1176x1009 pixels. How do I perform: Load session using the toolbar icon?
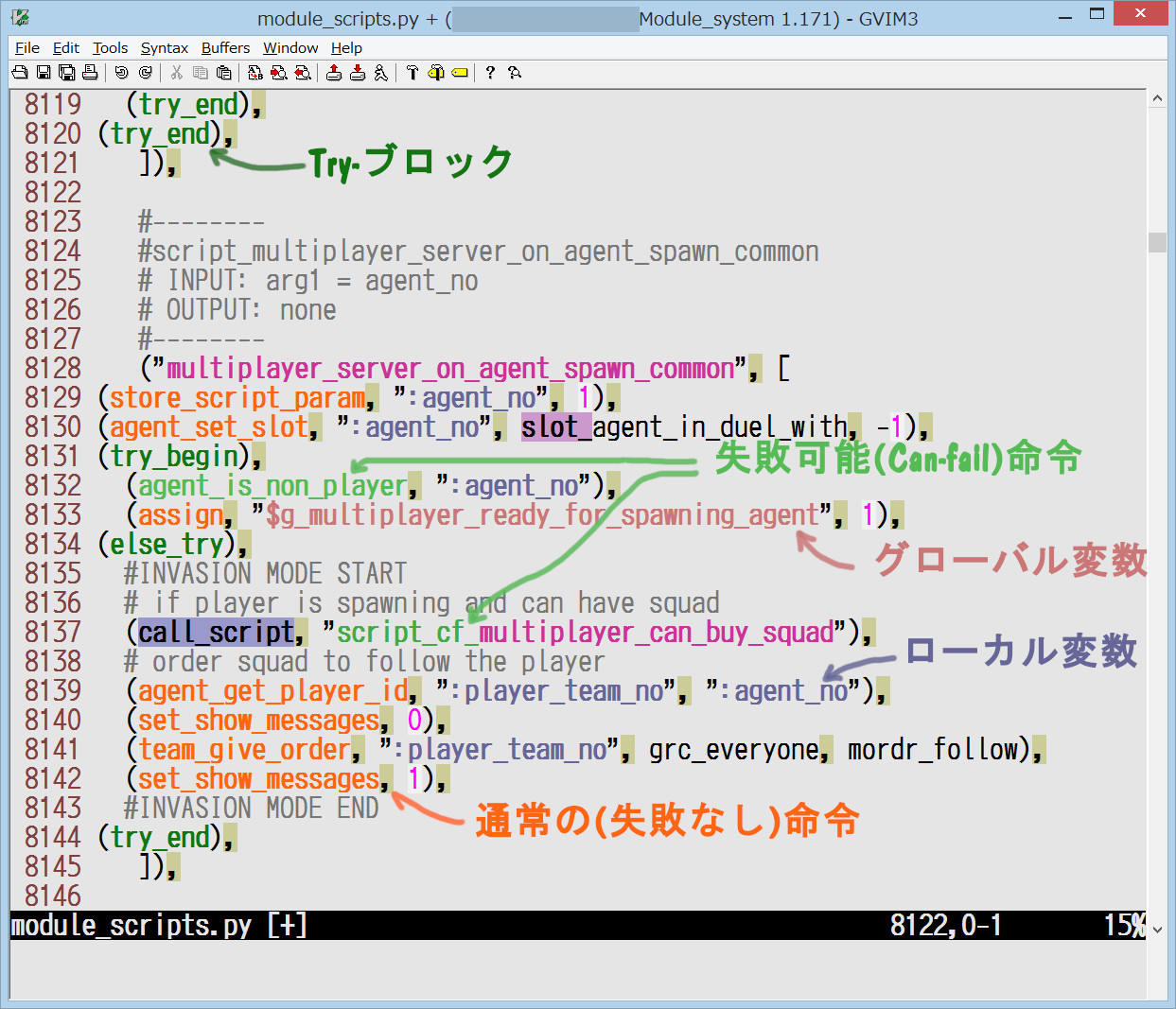(x=334, y=73)
